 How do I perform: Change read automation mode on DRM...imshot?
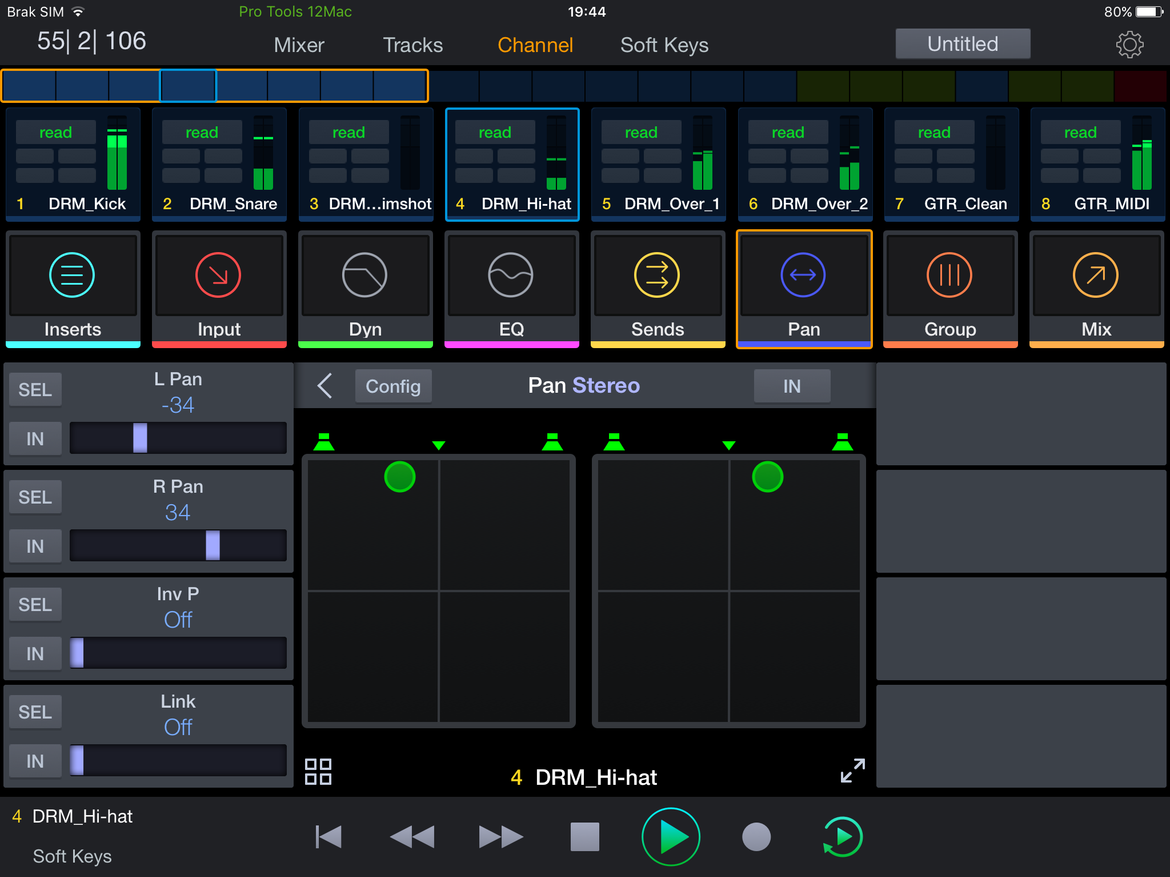348,133
